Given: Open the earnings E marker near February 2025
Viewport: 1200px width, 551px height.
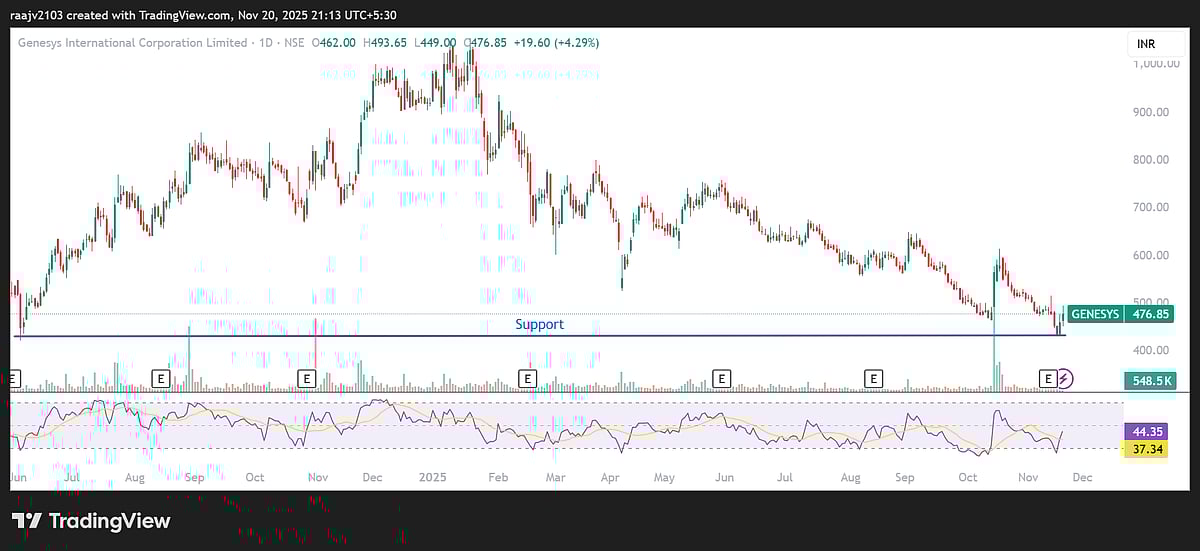Looking at the screenshot, I should coord(527,378).
